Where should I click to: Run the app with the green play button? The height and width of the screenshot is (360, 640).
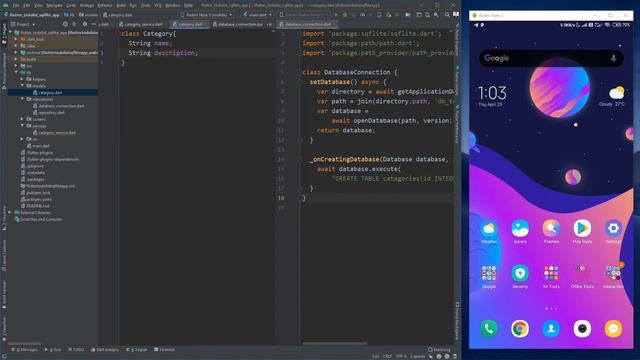coord(336,15)
